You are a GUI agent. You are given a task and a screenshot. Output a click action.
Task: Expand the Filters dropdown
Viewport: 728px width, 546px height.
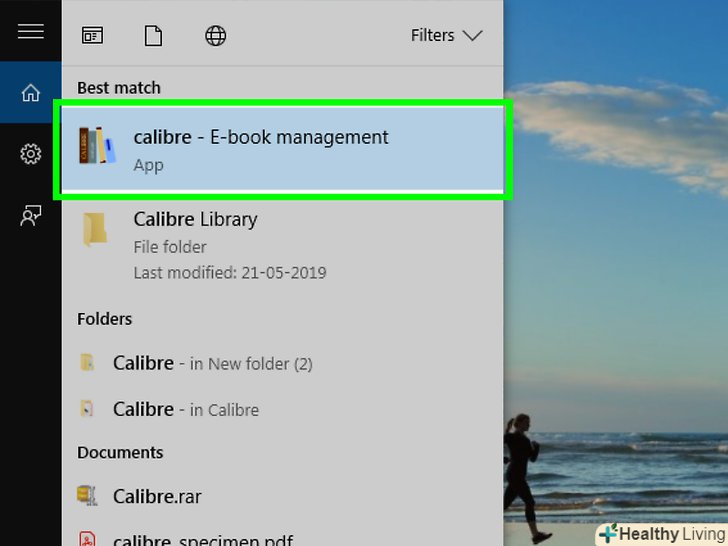click(x=447, y=35)
